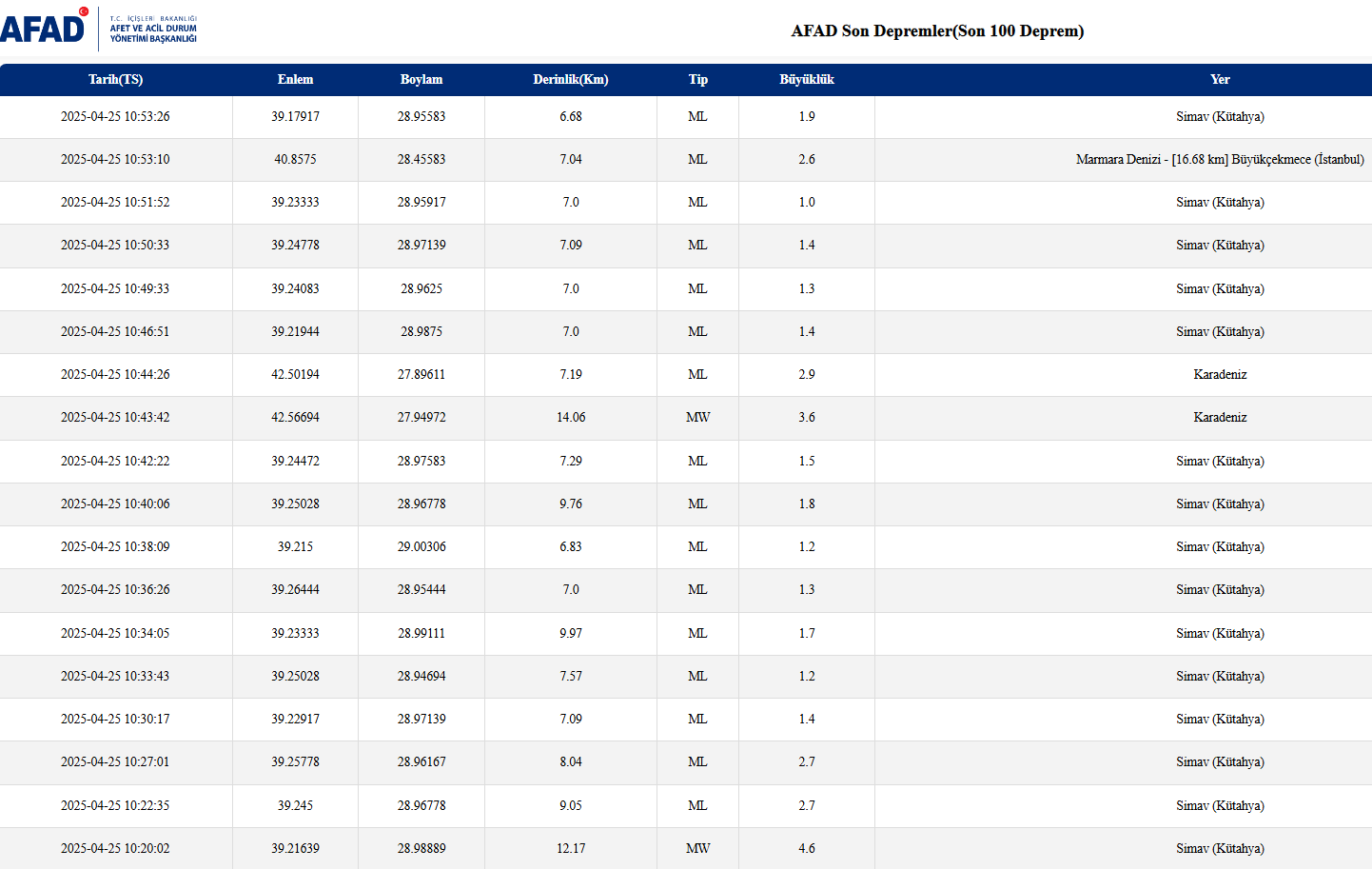Click longitude value 27.94972

coord(421,417)
